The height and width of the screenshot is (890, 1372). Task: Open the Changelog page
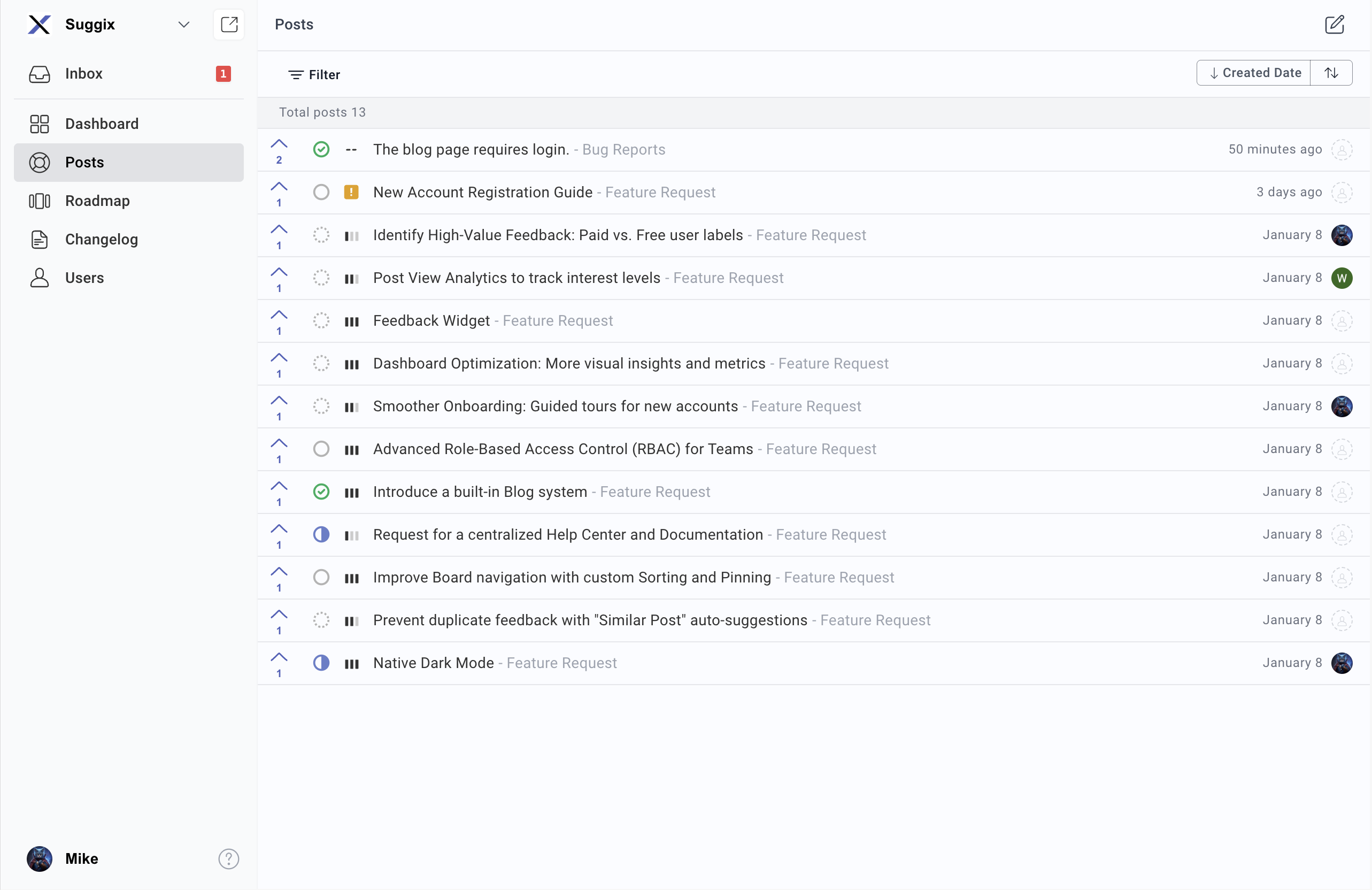coord(102,240)
